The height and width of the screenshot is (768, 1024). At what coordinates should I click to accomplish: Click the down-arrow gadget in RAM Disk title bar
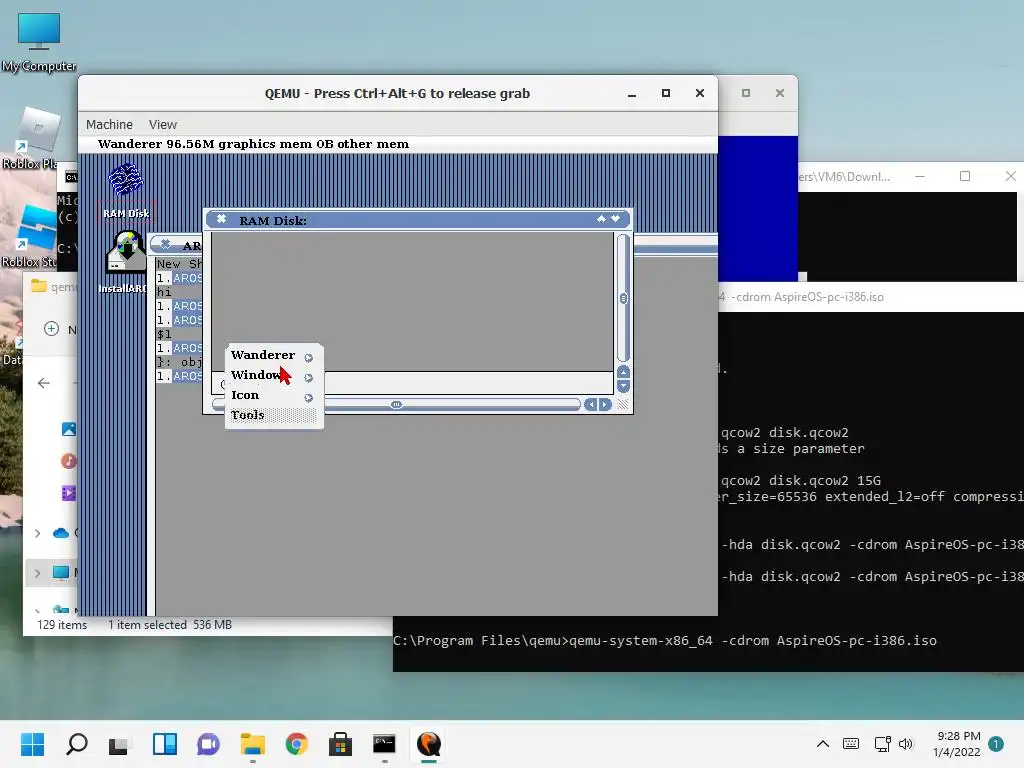[615, 219]
